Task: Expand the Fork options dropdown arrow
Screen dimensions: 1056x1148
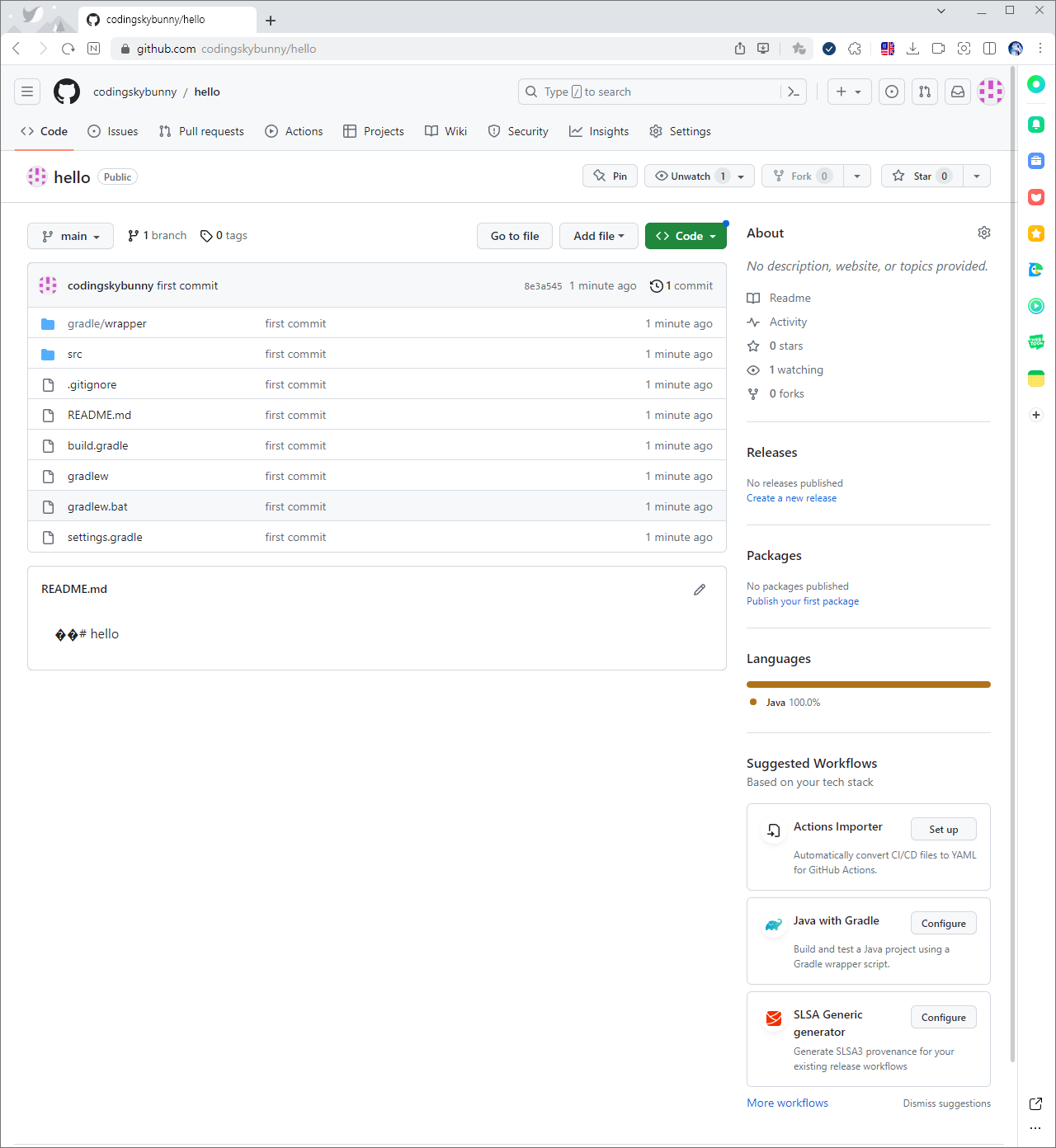Action: (x=857, y=176)
